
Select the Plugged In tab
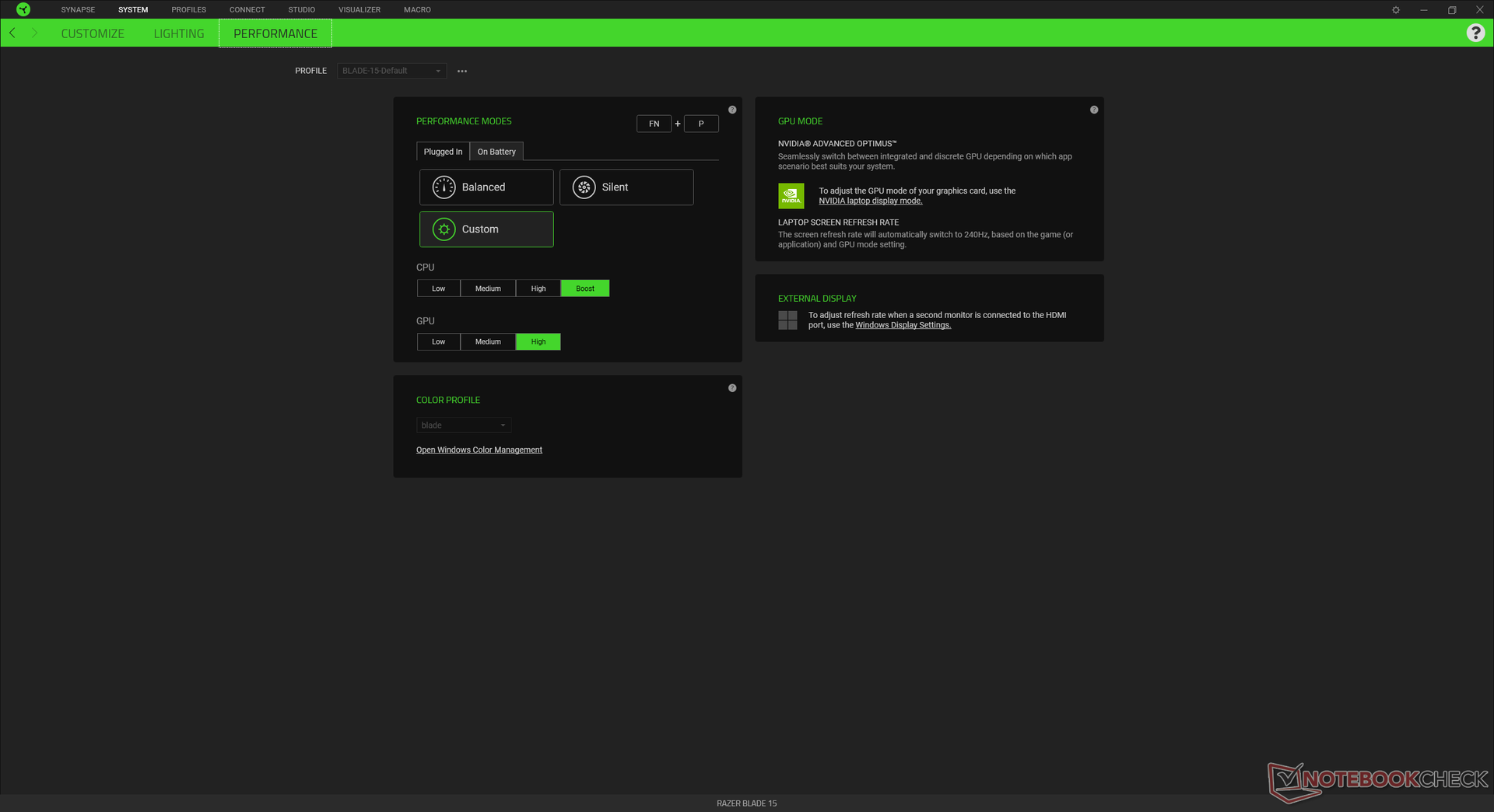click(443, 152)
